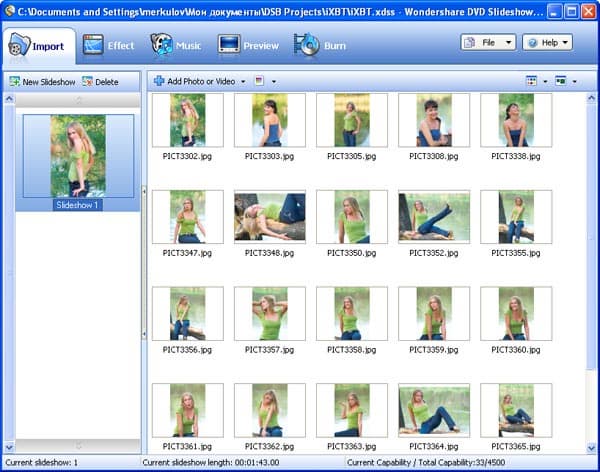Viewport: 600px width, 472px height.
Task: Click the small picture icon beside Add Photo
Action: click(x=259, y=81)
